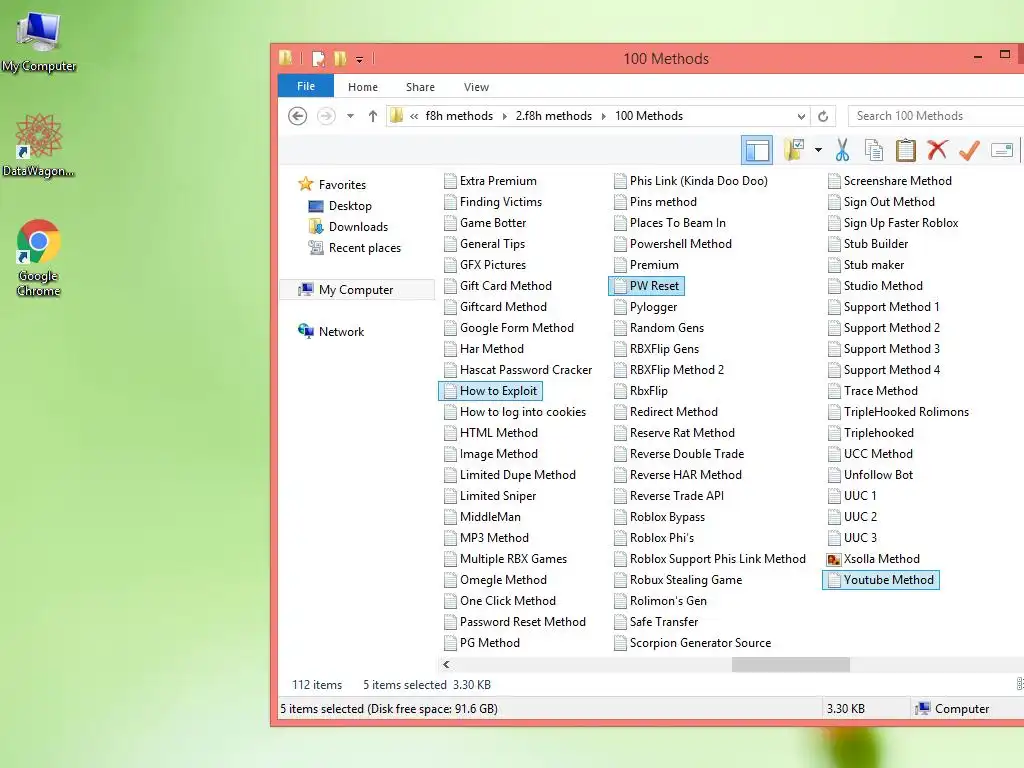The height and width of the screenshot is (768, 1024).
Task: Select the DataWagon desktop shortcut
Action: pos(39,145)
